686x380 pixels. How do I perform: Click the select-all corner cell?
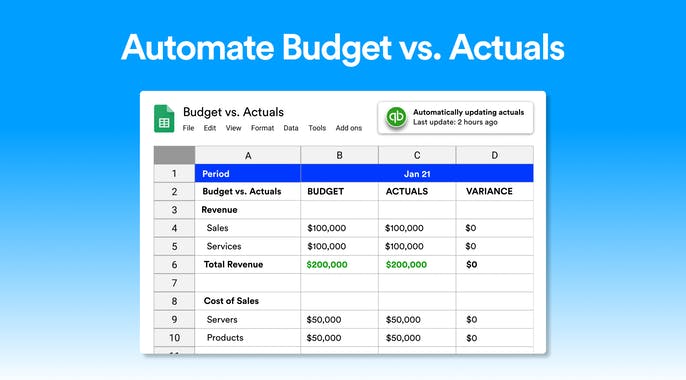[x=174, y=155]
